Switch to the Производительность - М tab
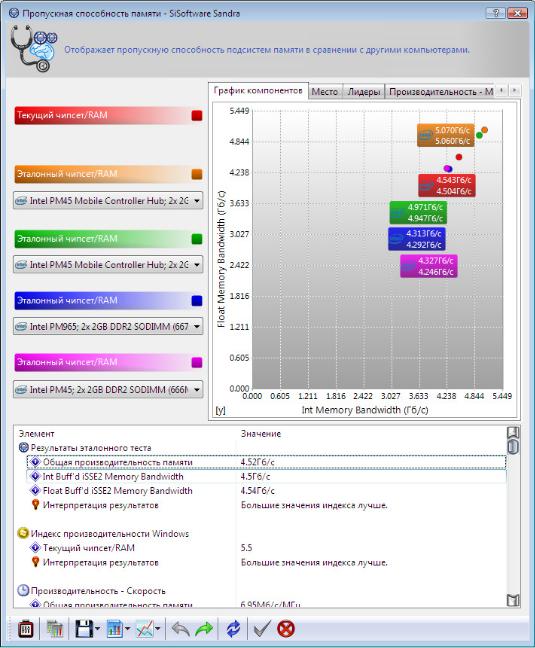 coord(440,92)
